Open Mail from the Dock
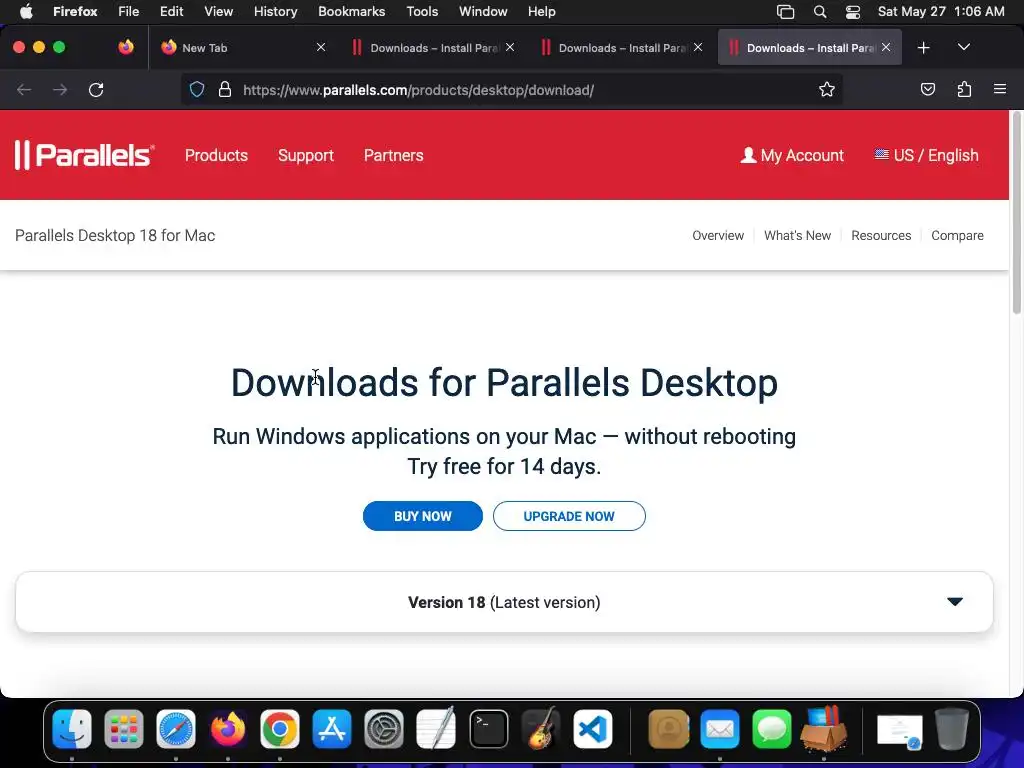Image resolution: width=1024 pixels, height=768 pixels. [720, 729]
